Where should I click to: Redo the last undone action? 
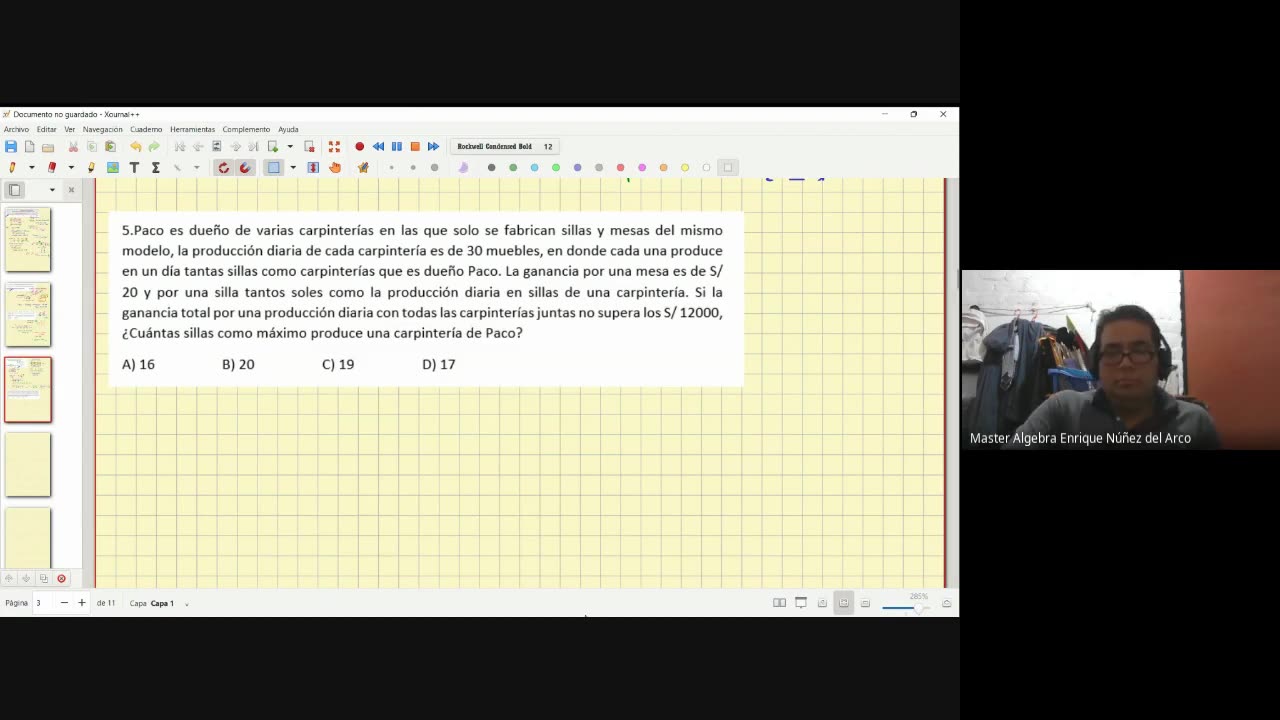point(154,147)
